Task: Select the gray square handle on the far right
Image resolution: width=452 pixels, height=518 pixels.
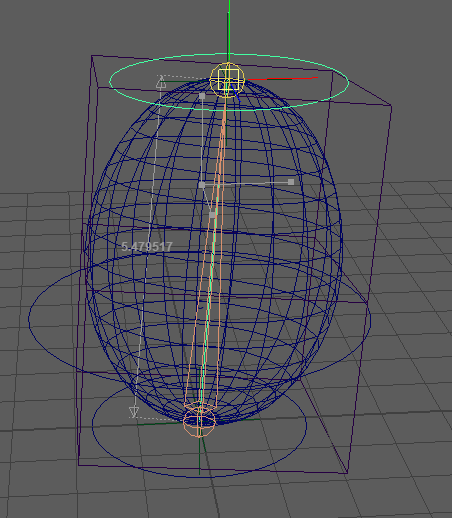Action: point(291,182)
